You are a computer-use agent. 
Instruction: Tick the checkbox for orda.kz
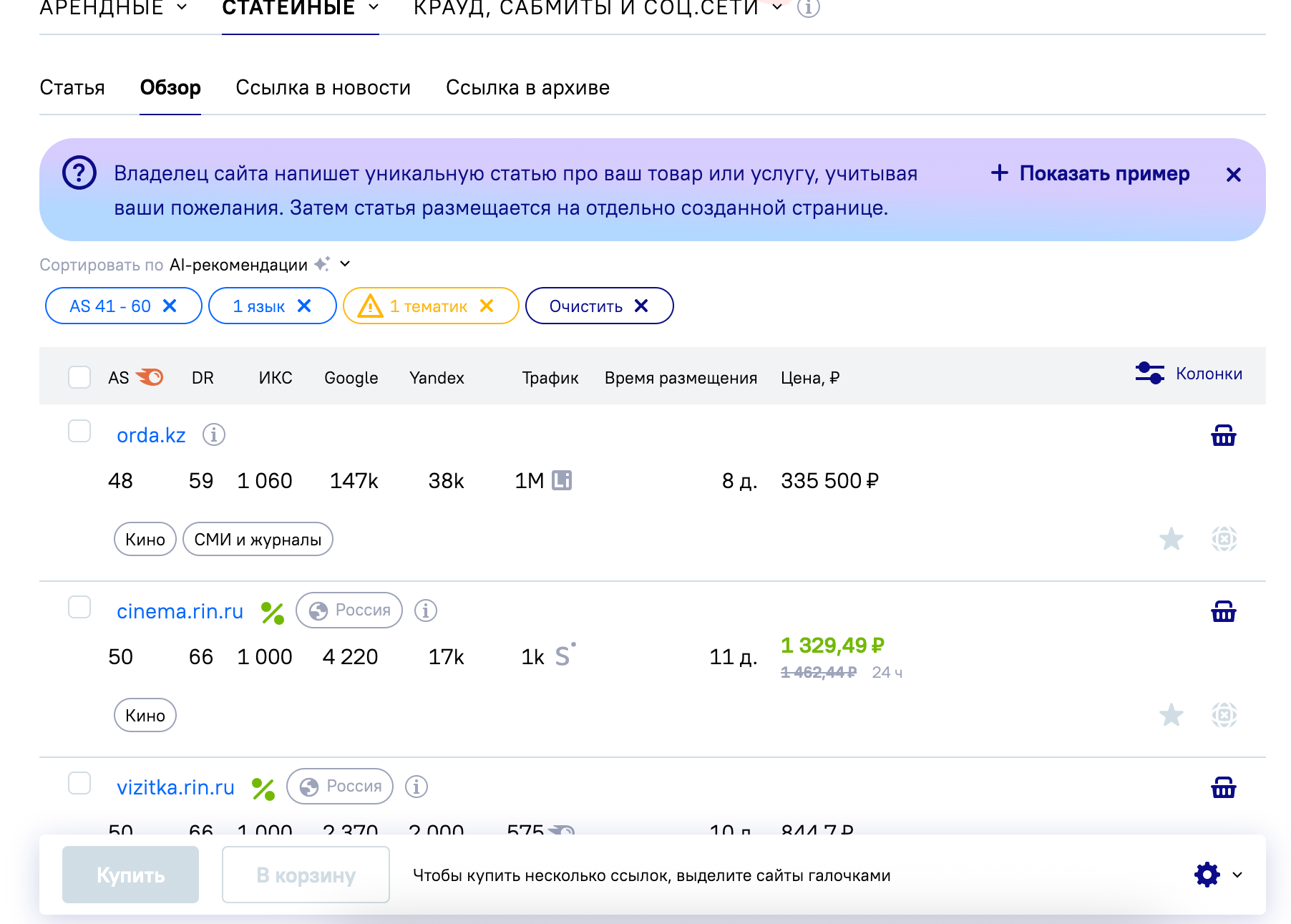coord(79,432)
